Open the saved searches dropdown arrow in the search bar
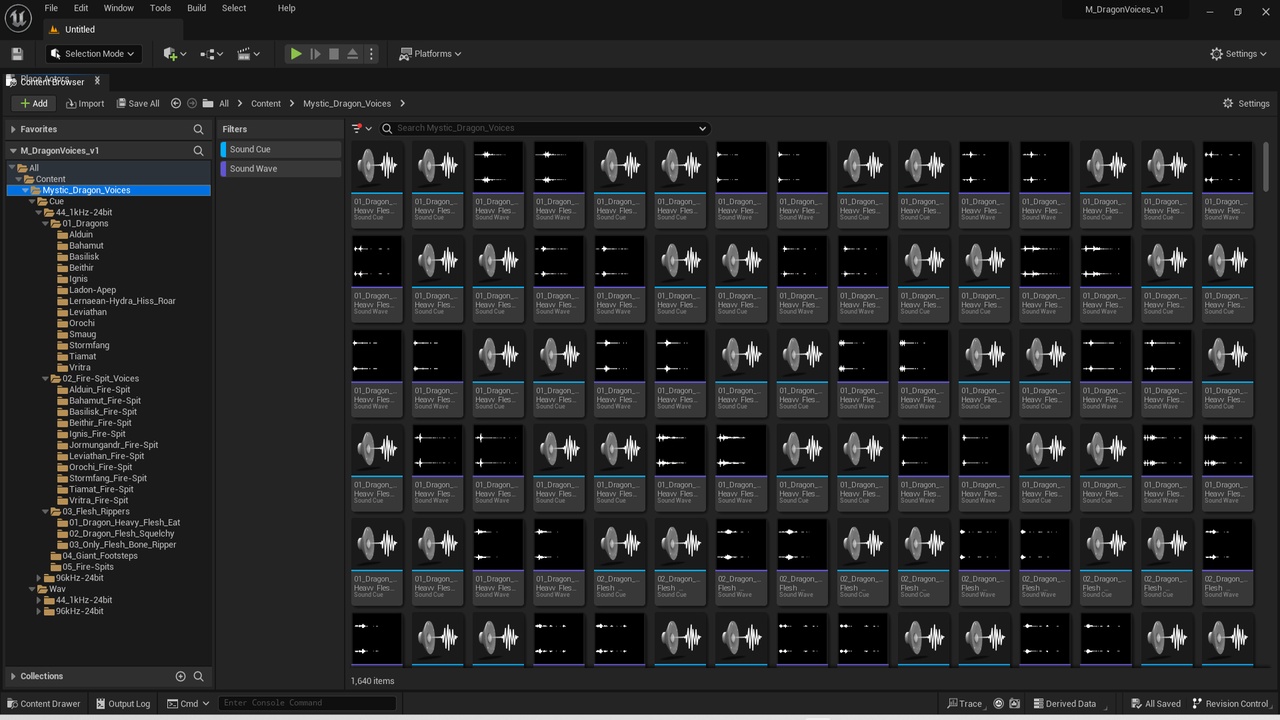 click(x=702, y=128)
